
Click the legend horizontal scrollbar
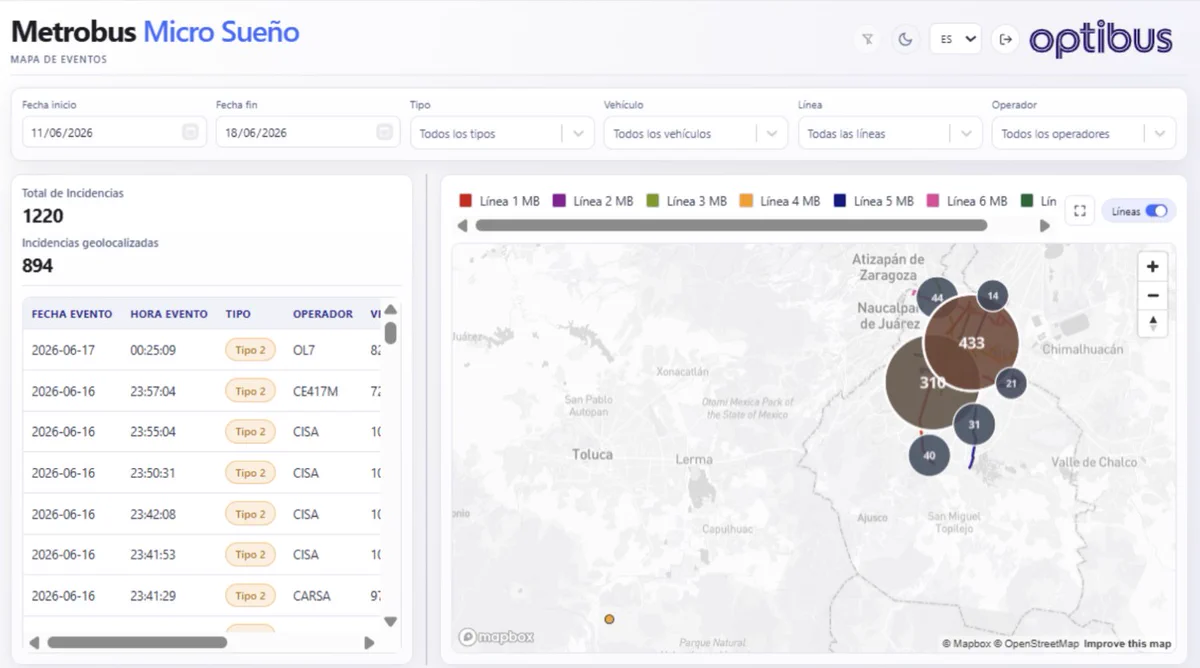pyautogui.click(x=731, y=226)
